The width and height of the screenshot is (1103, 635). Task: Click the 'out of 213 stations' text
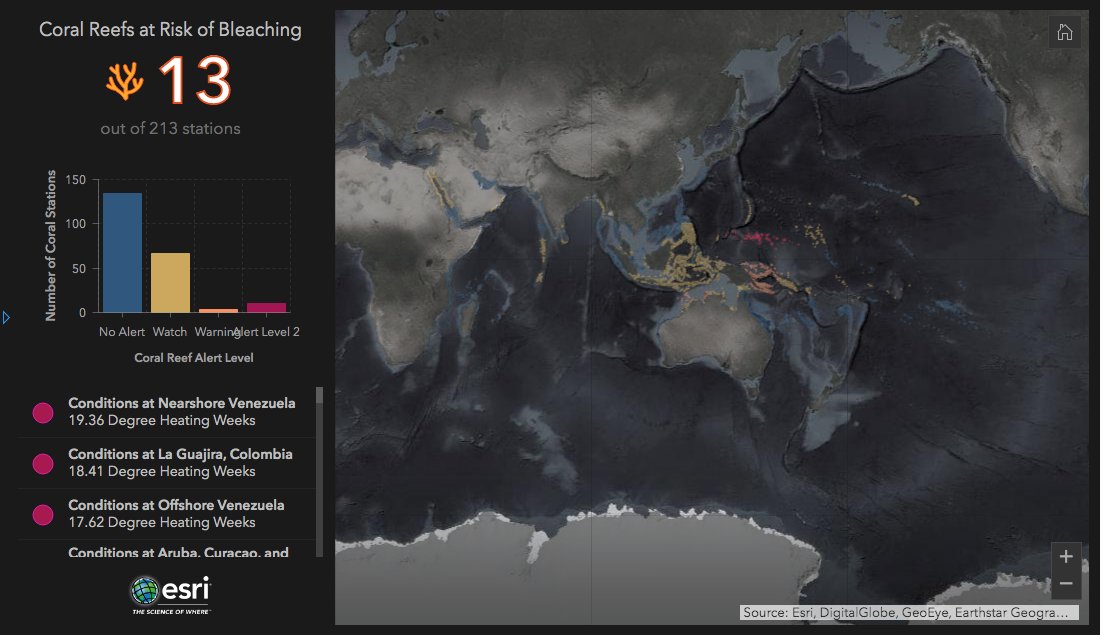pyautogui.click(x=170, y=129)
